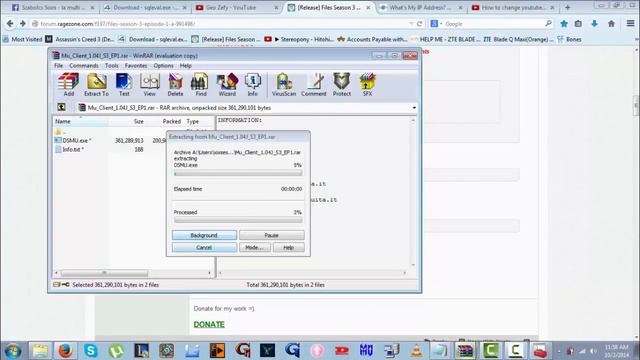Viewport: 640px width, 360px height.
Task: Click the DSMU.exe progress bar
Action: coord(238,173)
